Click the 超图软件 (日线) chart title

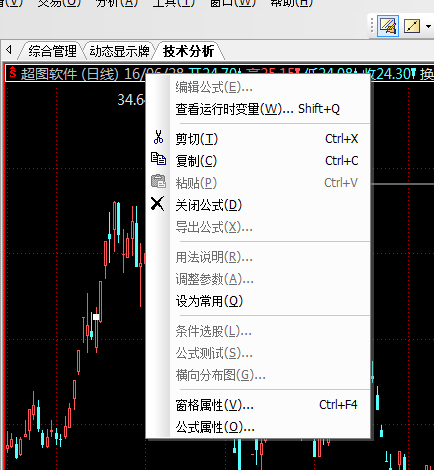coord(69,74)
